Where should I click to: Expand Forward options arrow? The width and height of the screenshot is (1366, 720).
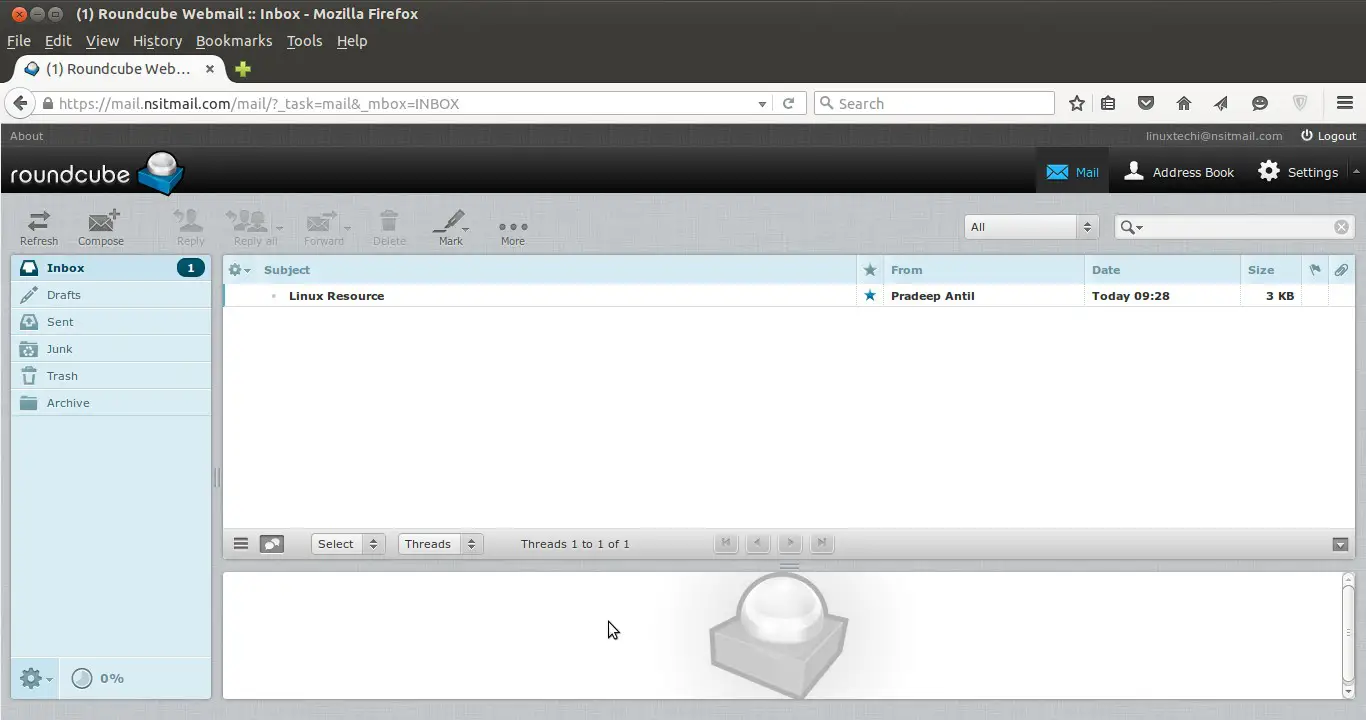pyautogui.click(x=348, y=228)
